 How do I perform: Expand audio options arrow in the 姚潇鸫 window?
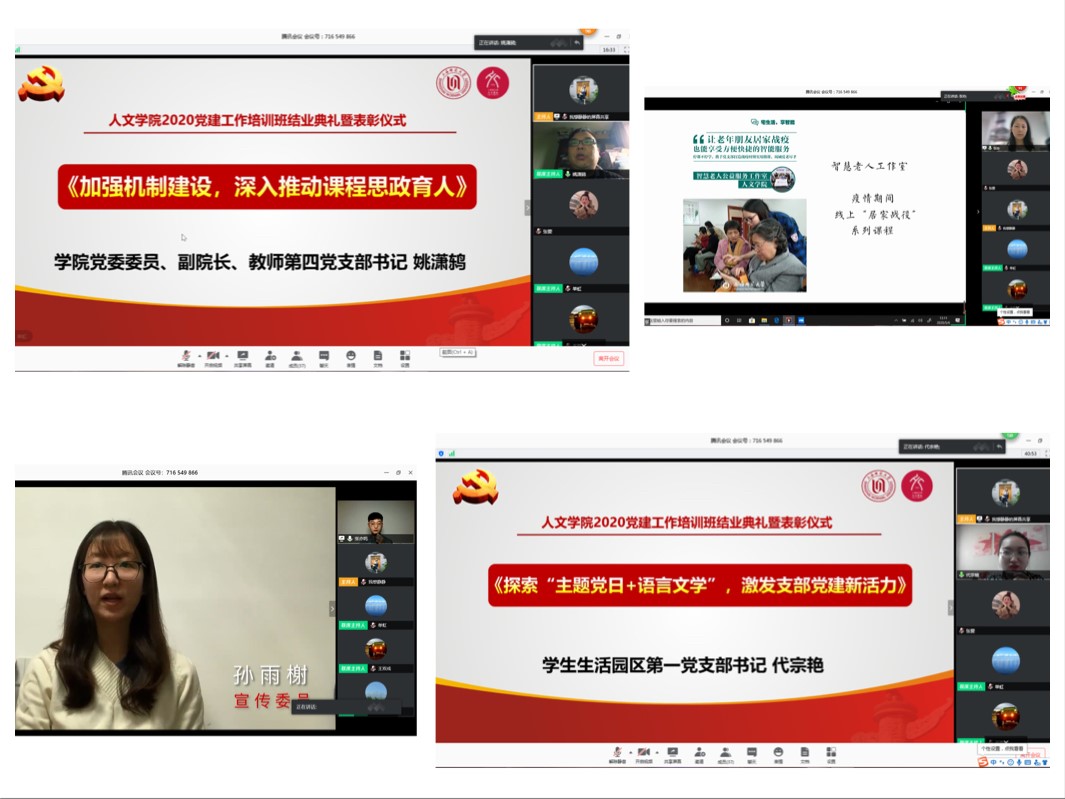pos(198,355)
